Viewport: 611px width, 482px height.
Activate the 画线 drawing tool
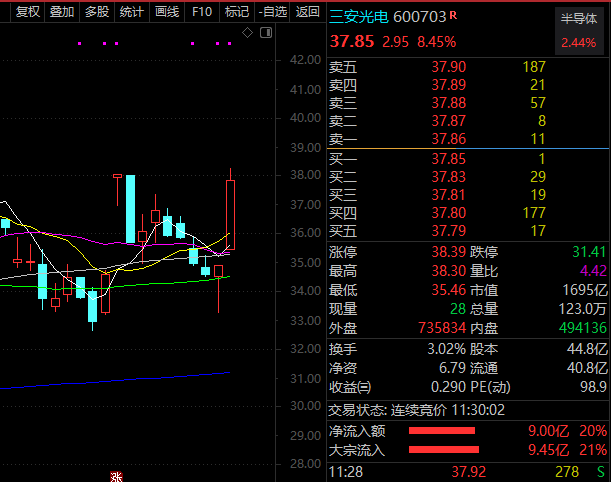tap(167, 12)
